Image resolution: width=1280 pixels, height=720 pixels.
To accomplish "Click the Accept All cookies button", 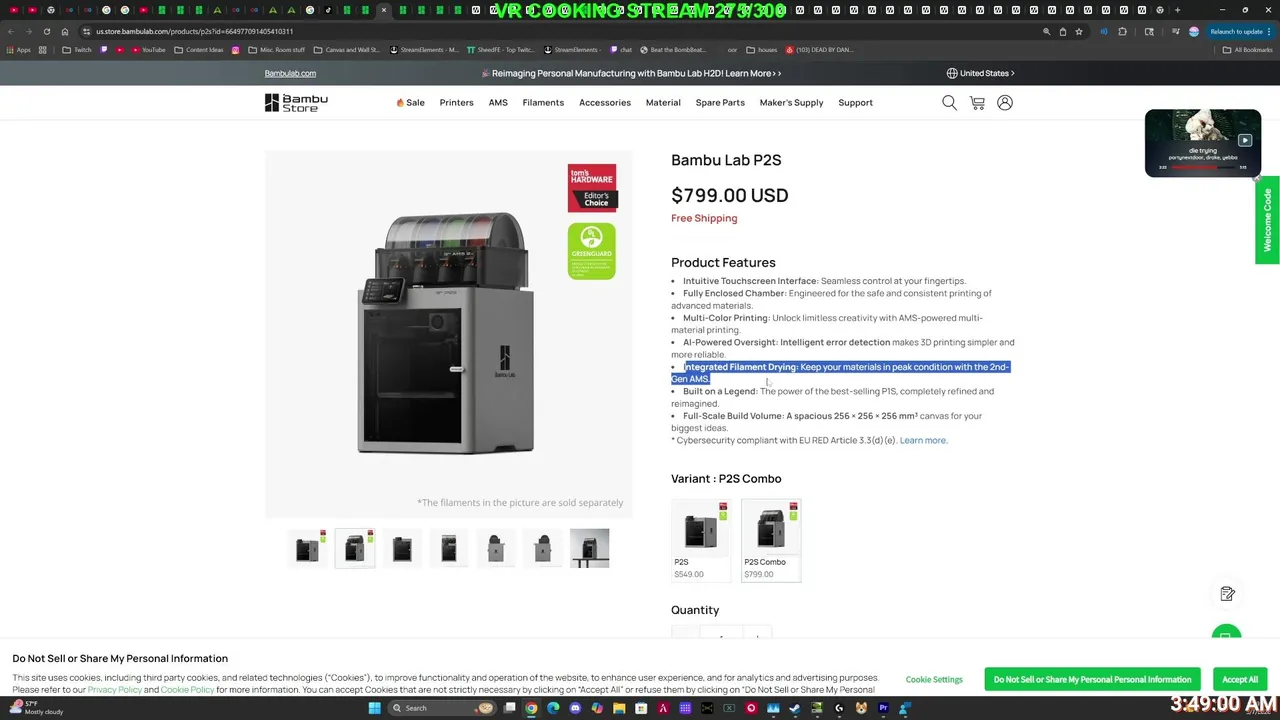I will pyautogui.click(x=1240, y=679).
